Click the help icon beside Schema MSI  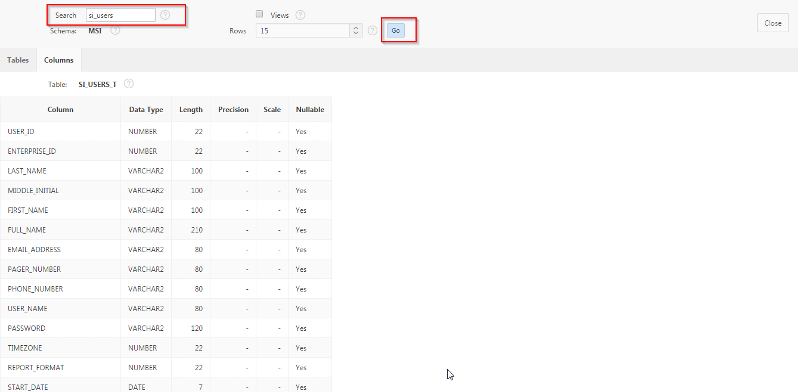point(115,31)
